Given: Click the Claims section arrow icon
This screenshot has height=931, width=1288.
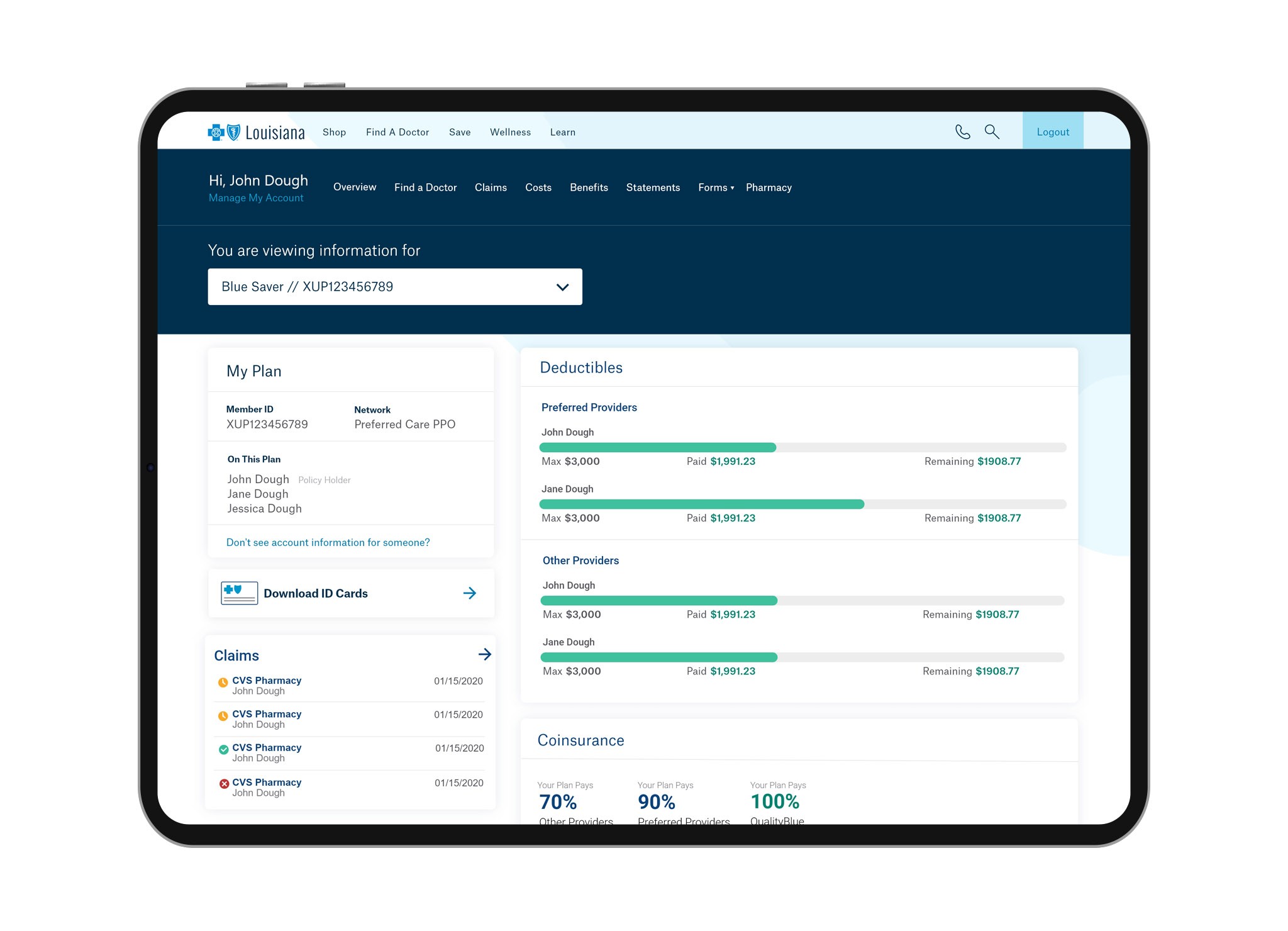Looking at the screenshot, I should click(x=484, y=654).
